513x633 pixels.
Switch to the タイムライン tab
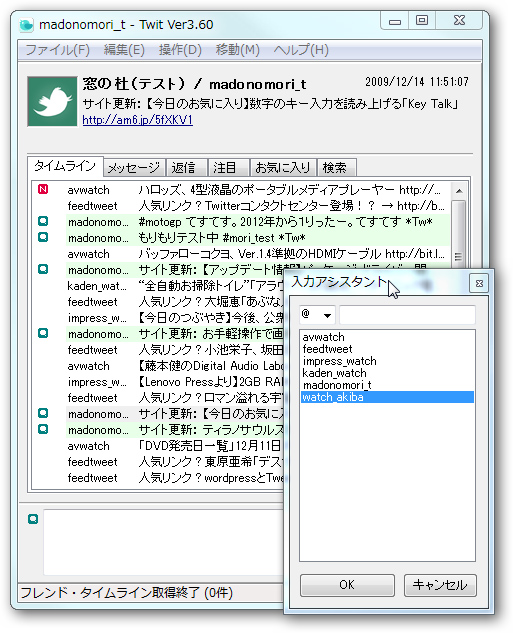(x=65, y=166)
